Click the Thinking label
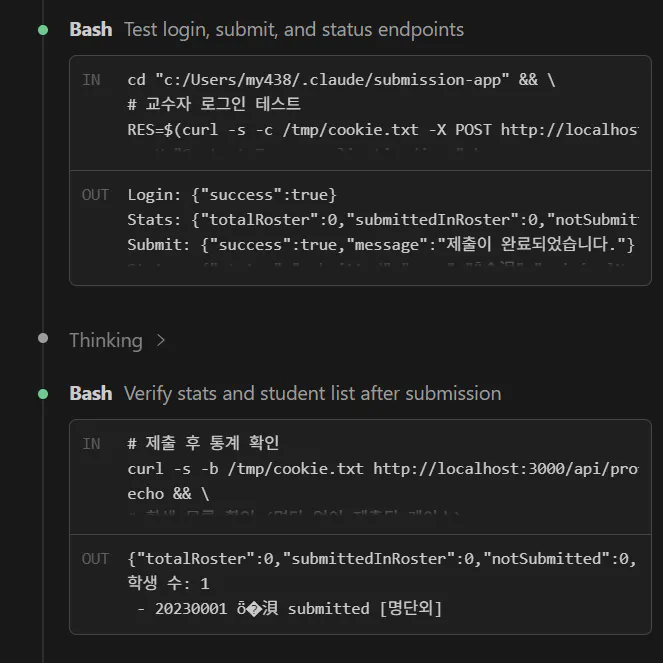This screenshot has width=663, height=663. point(106,340)
